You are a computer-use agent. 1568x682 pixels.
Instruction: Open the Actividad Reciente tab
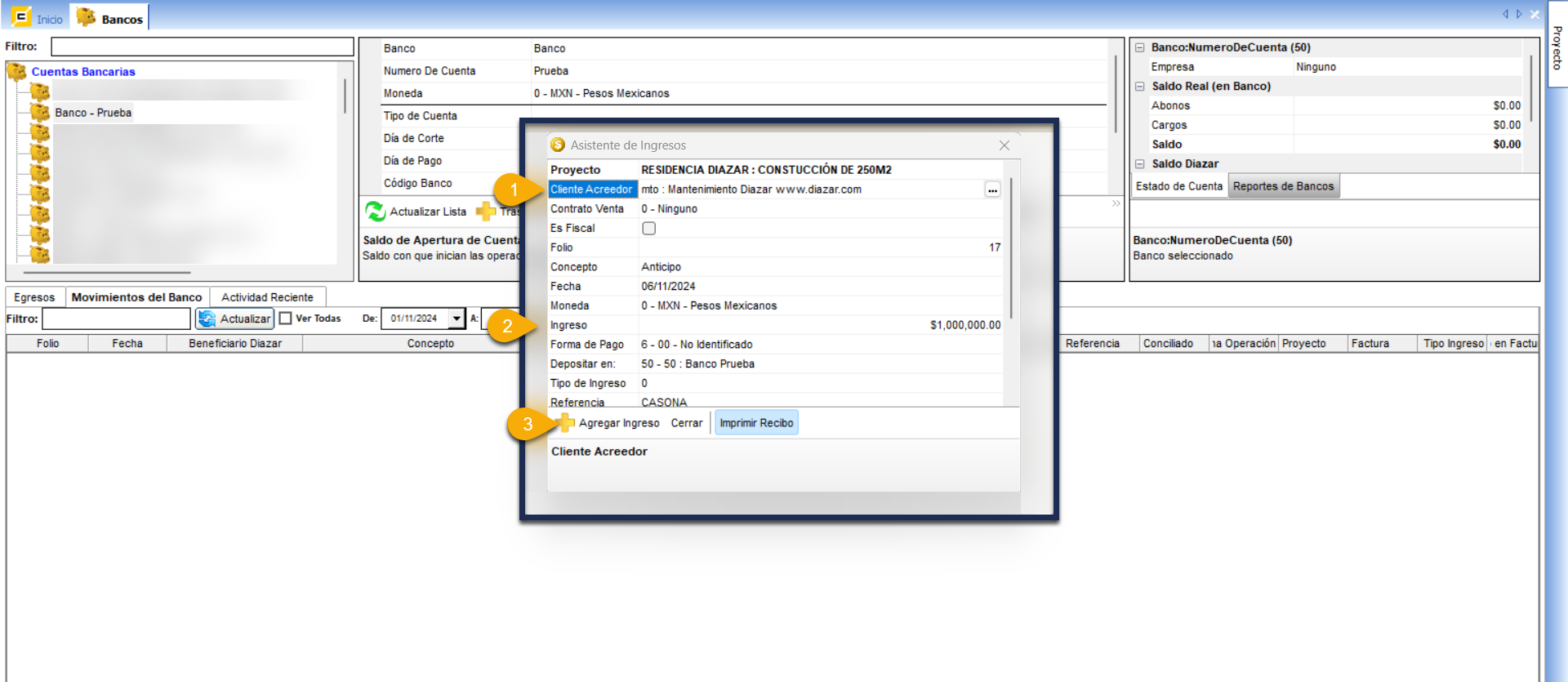click(x=267, y=297)
